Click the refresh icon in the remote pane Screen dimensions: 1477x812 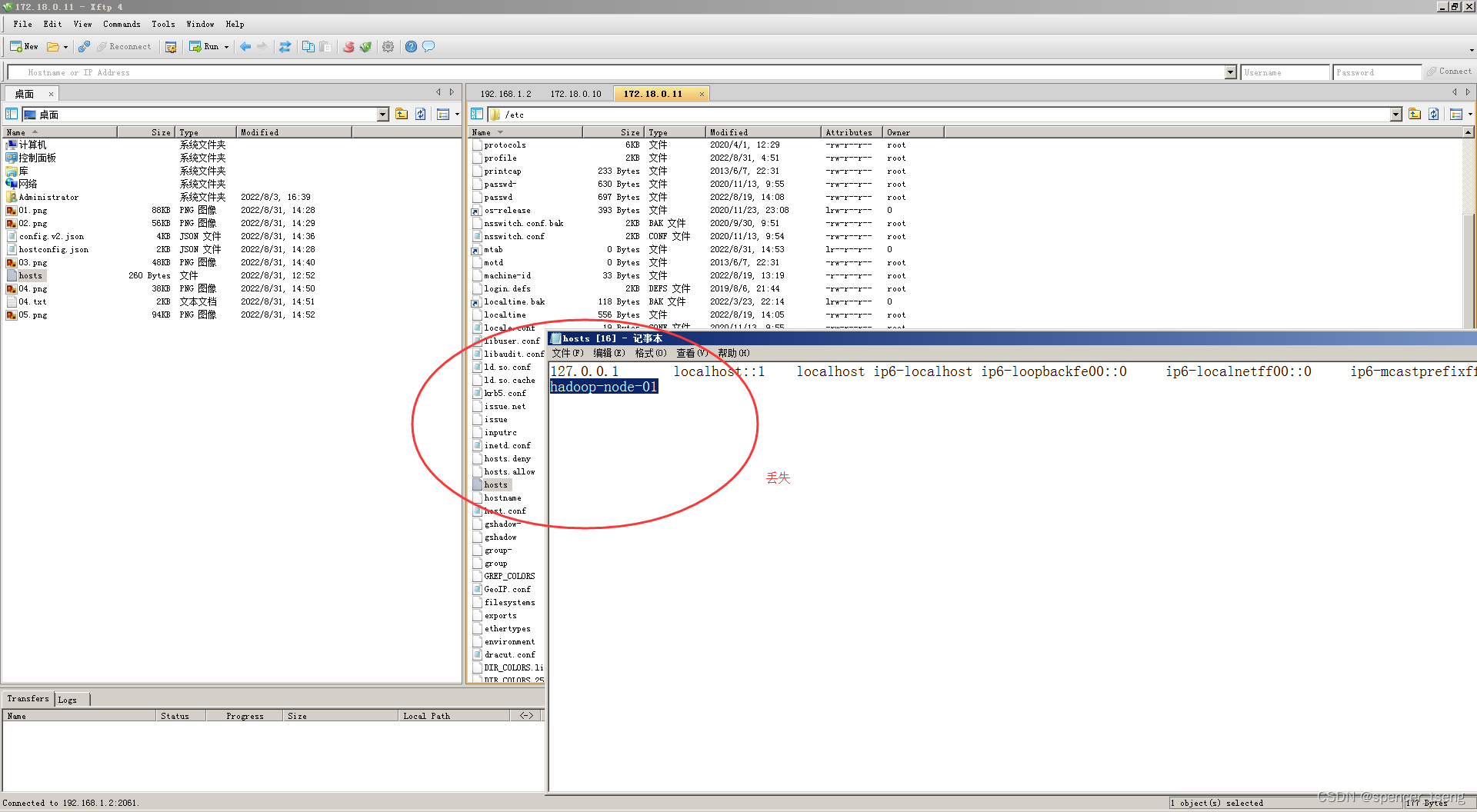[x=1433, y=113]
